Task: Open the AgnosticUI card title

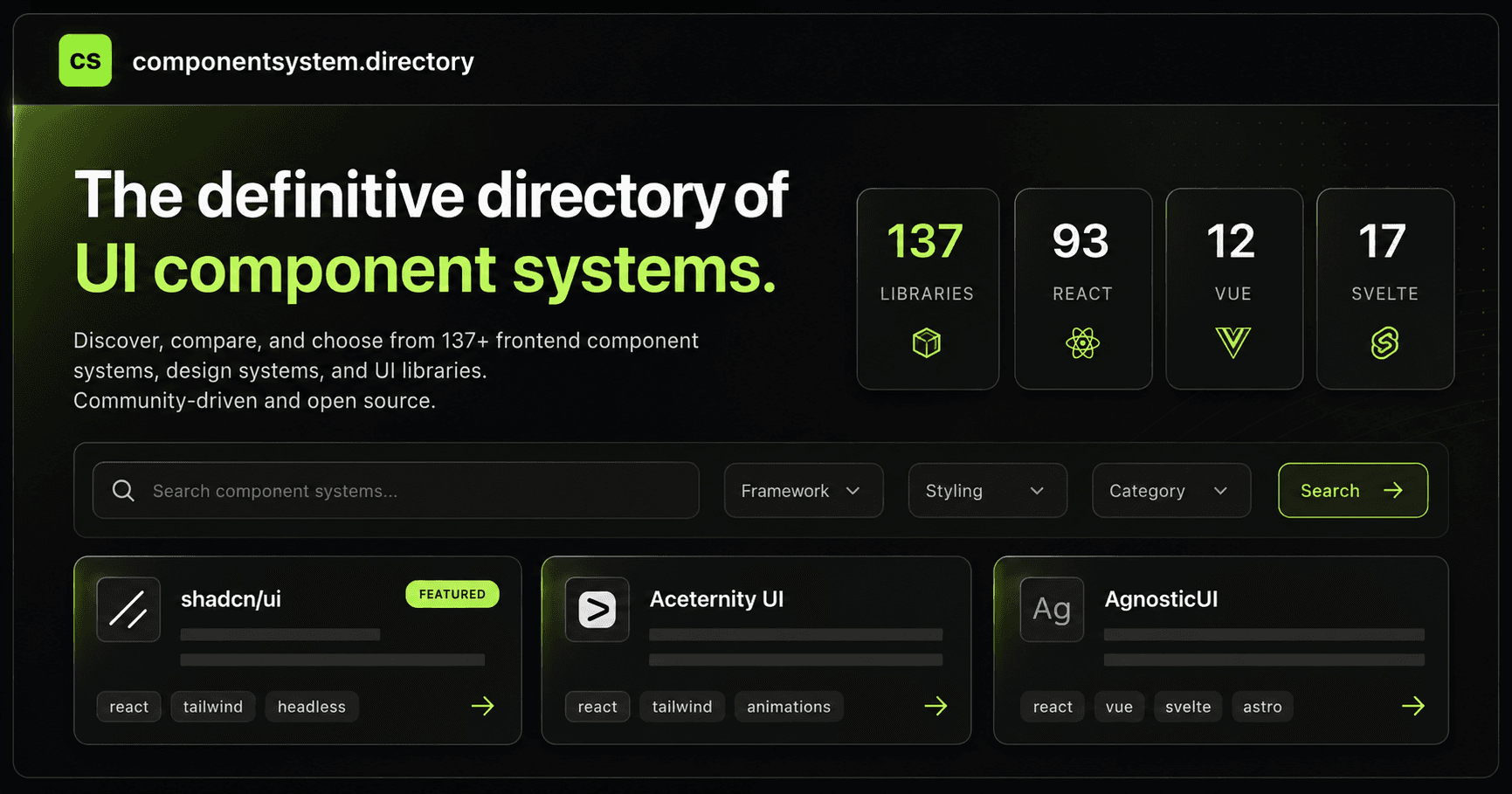Action: pyautogui.click(x=1161, y=599)
